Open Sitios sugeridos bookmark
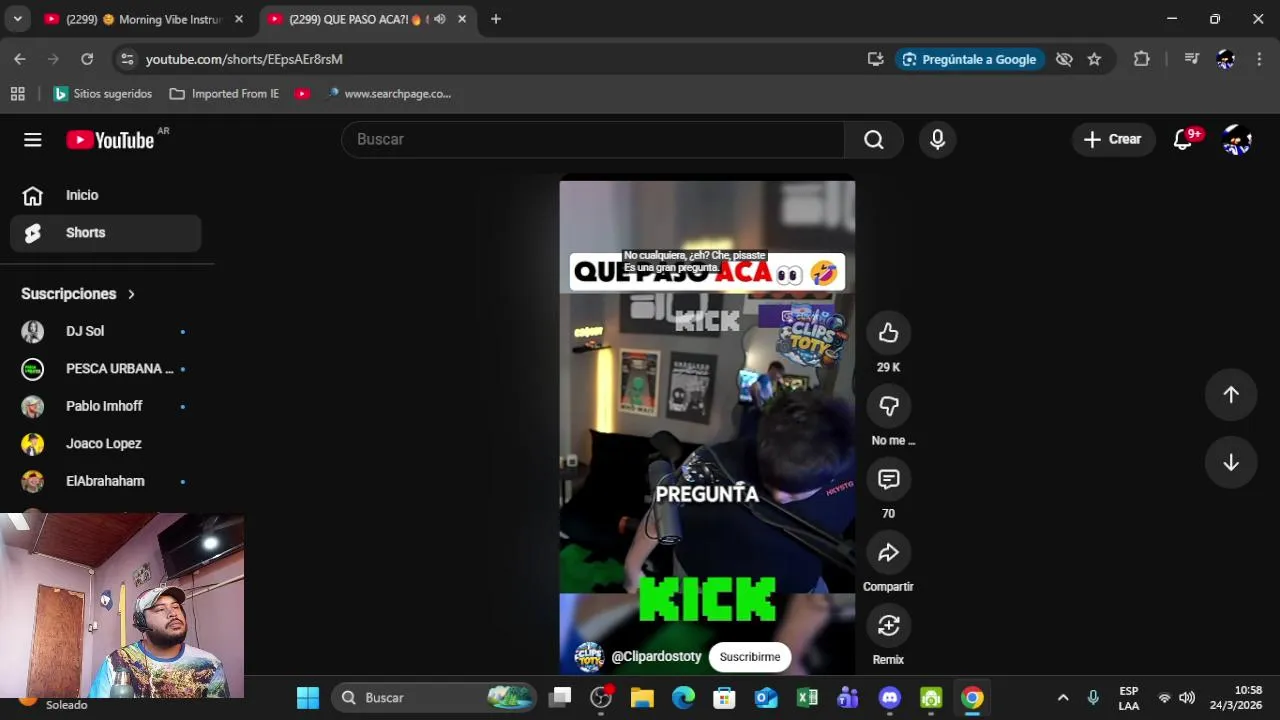 [x=102, y=94]
